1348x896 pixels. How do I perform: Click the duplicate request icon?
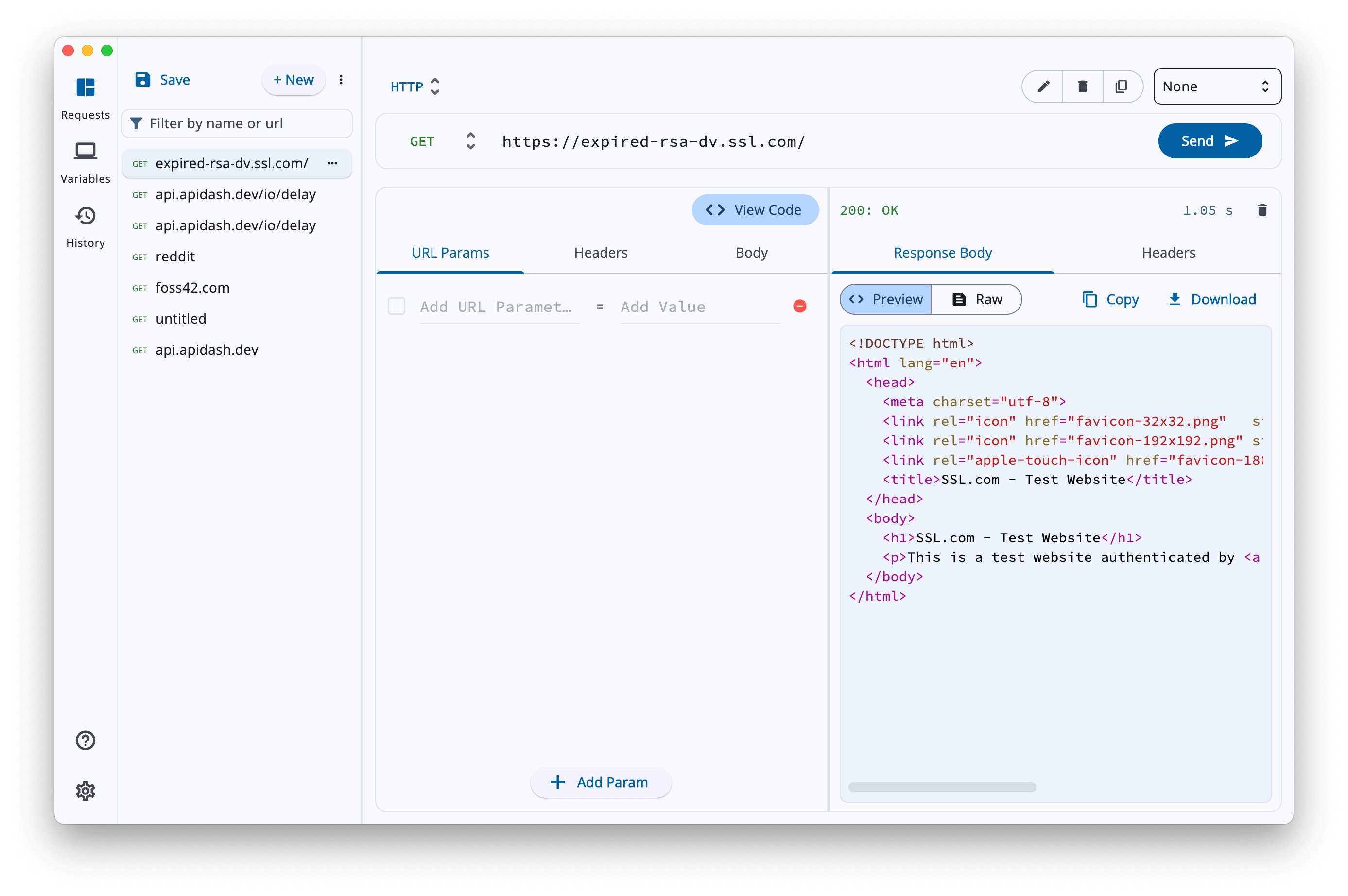tap(1121, 87)
